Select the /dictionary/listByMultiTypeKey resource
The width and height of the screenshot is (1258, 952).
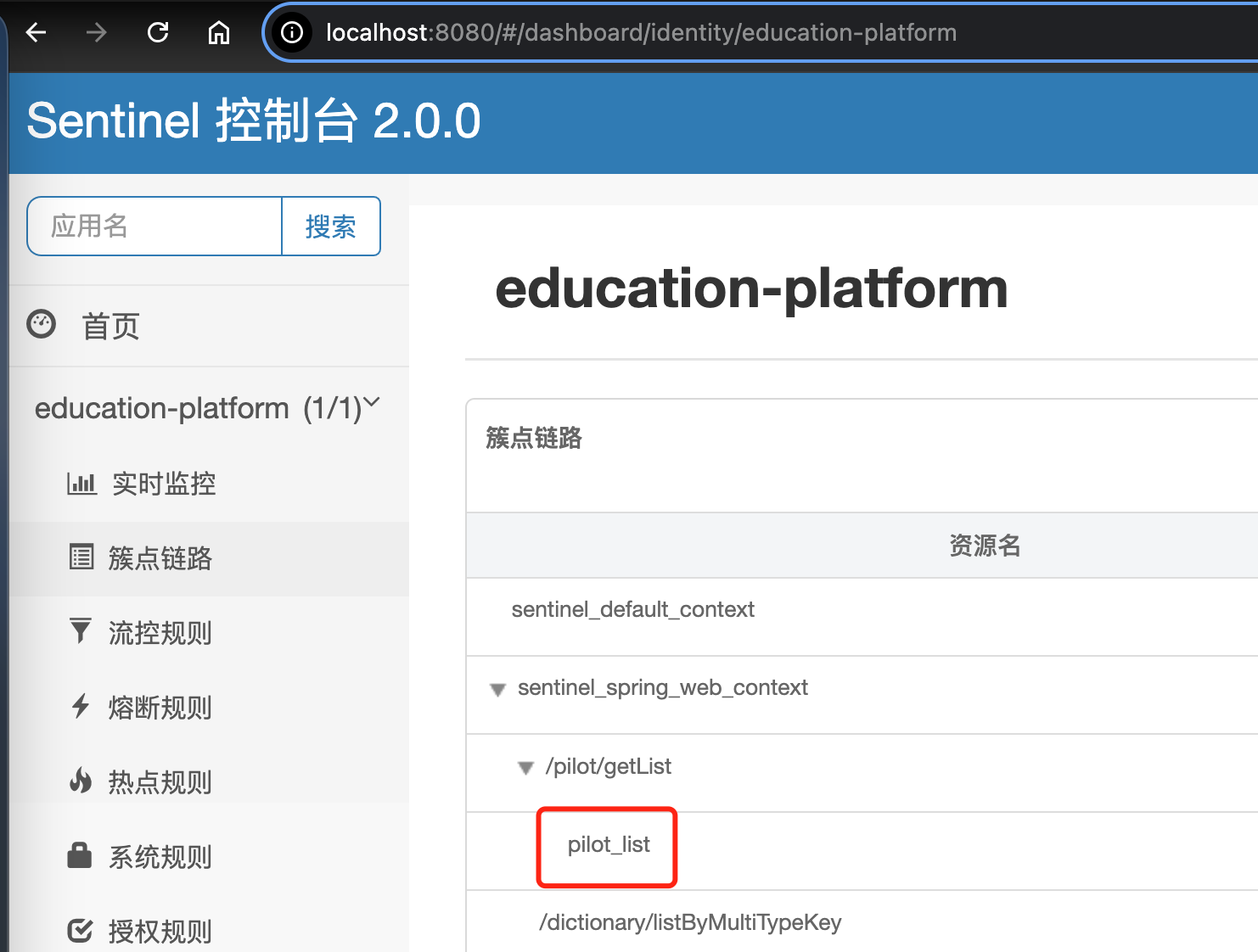(690, 922)
